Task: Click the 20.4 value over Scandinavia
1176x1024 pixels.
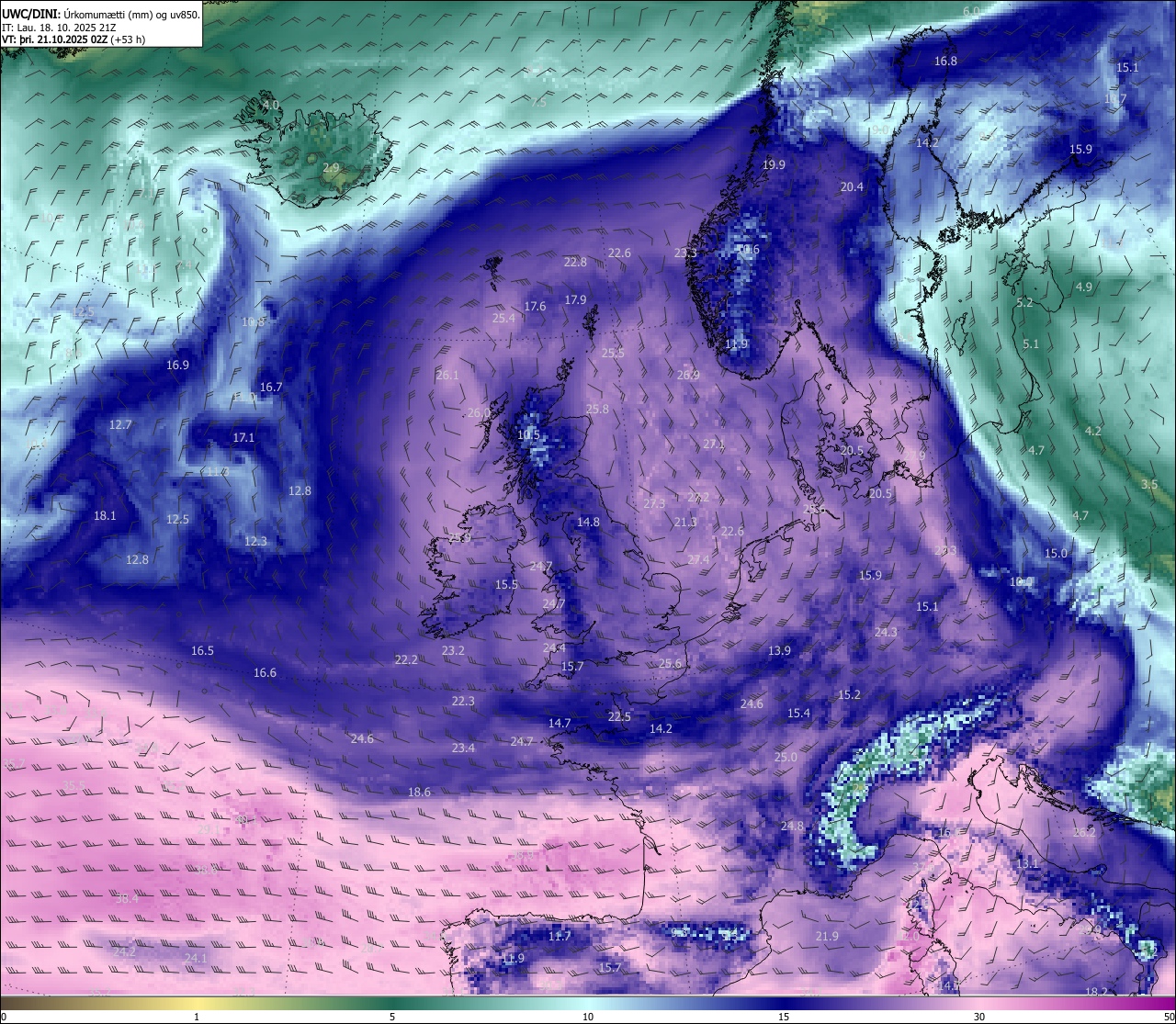Action: [x=852, y=186]
